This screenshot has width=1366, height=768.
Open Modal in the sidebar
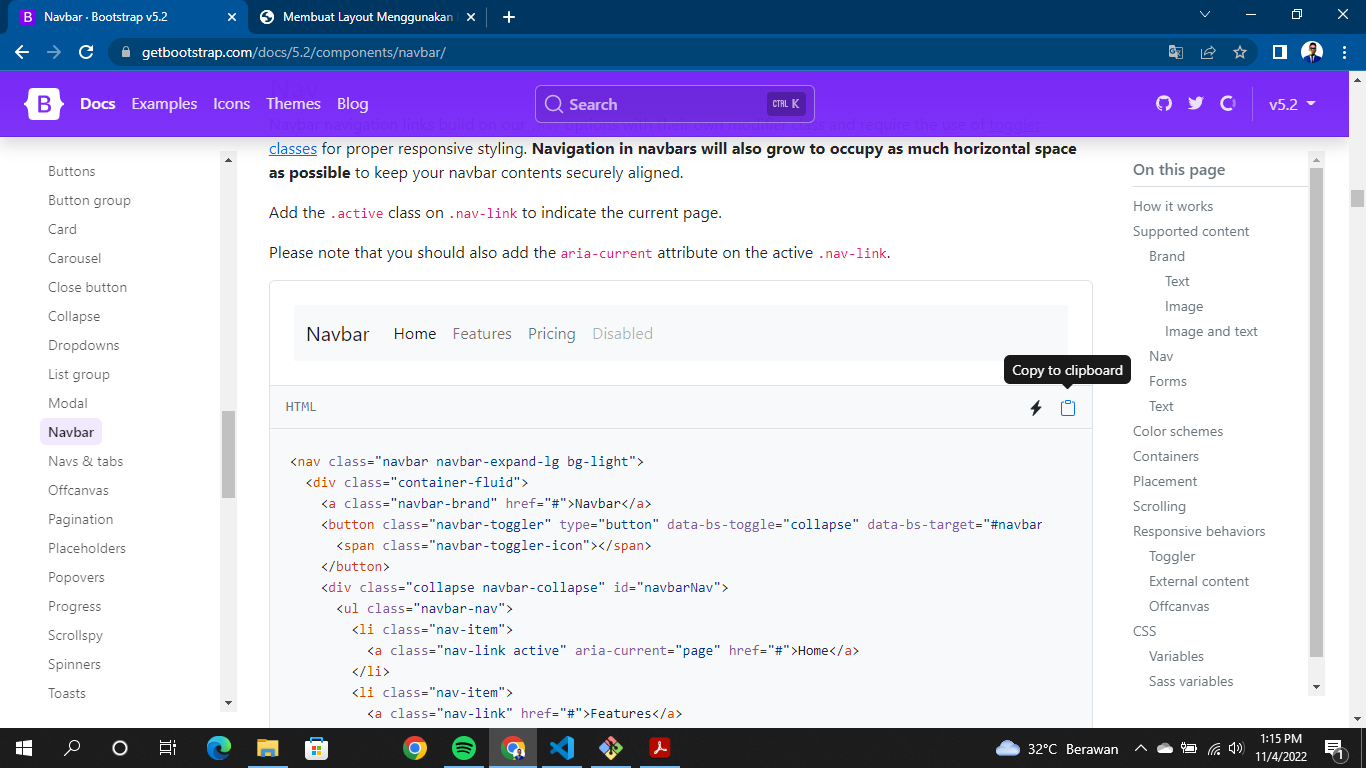(x=68, y=403)
